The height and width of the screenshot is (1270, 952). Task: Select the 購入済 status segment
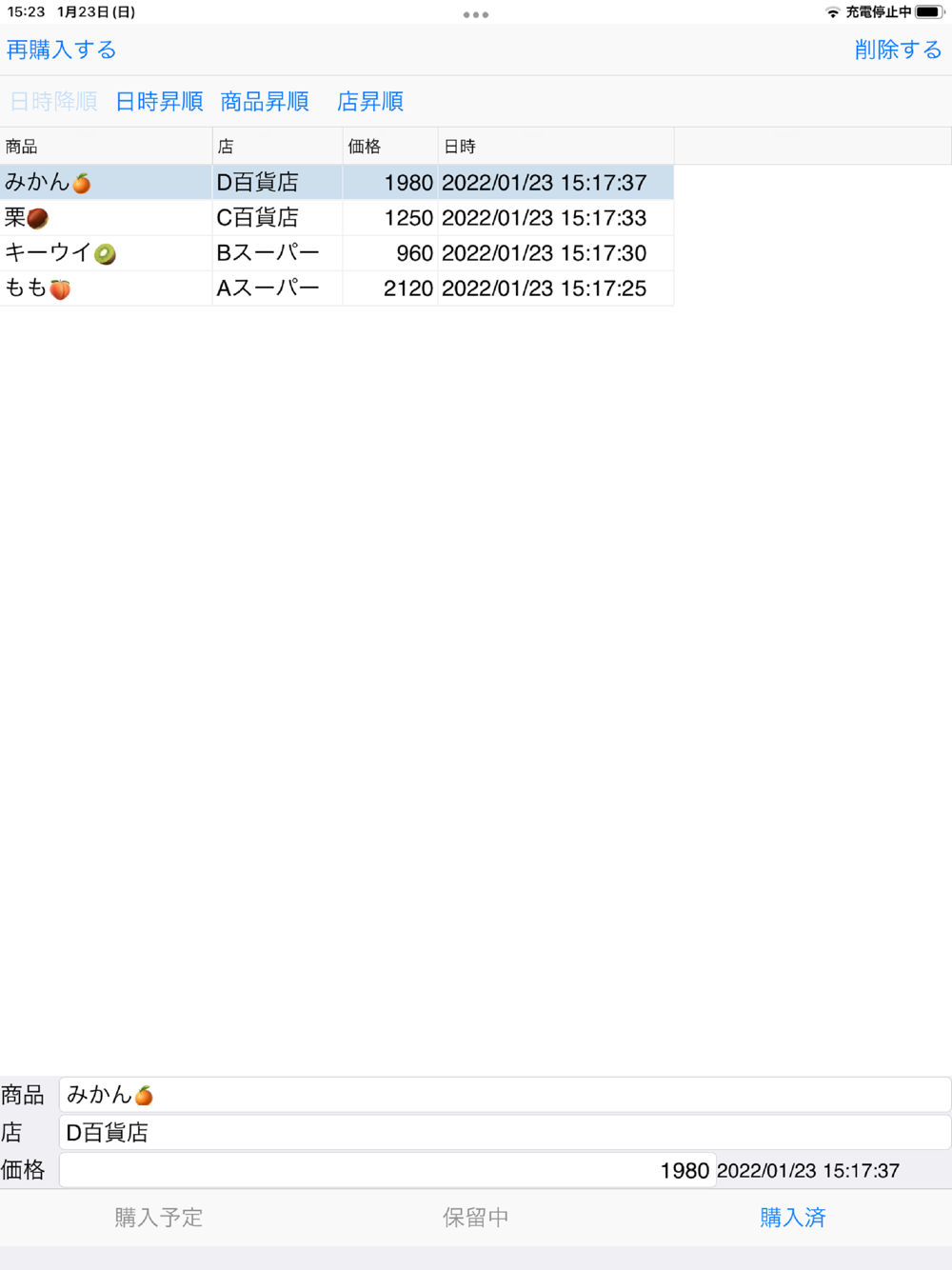(x=793, y=1217)
